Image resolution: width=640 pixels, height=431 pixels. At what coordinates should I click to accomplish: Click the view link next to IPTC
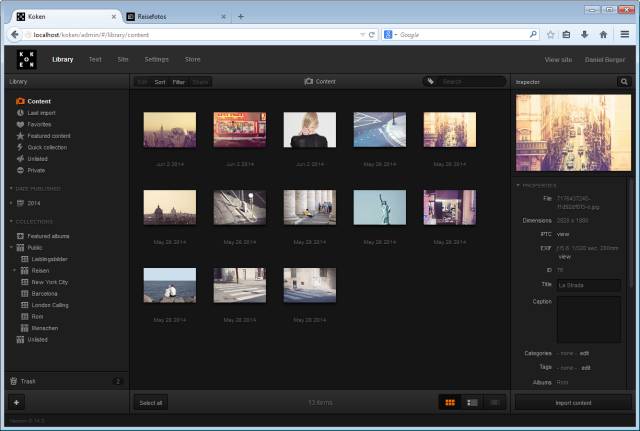563,234
